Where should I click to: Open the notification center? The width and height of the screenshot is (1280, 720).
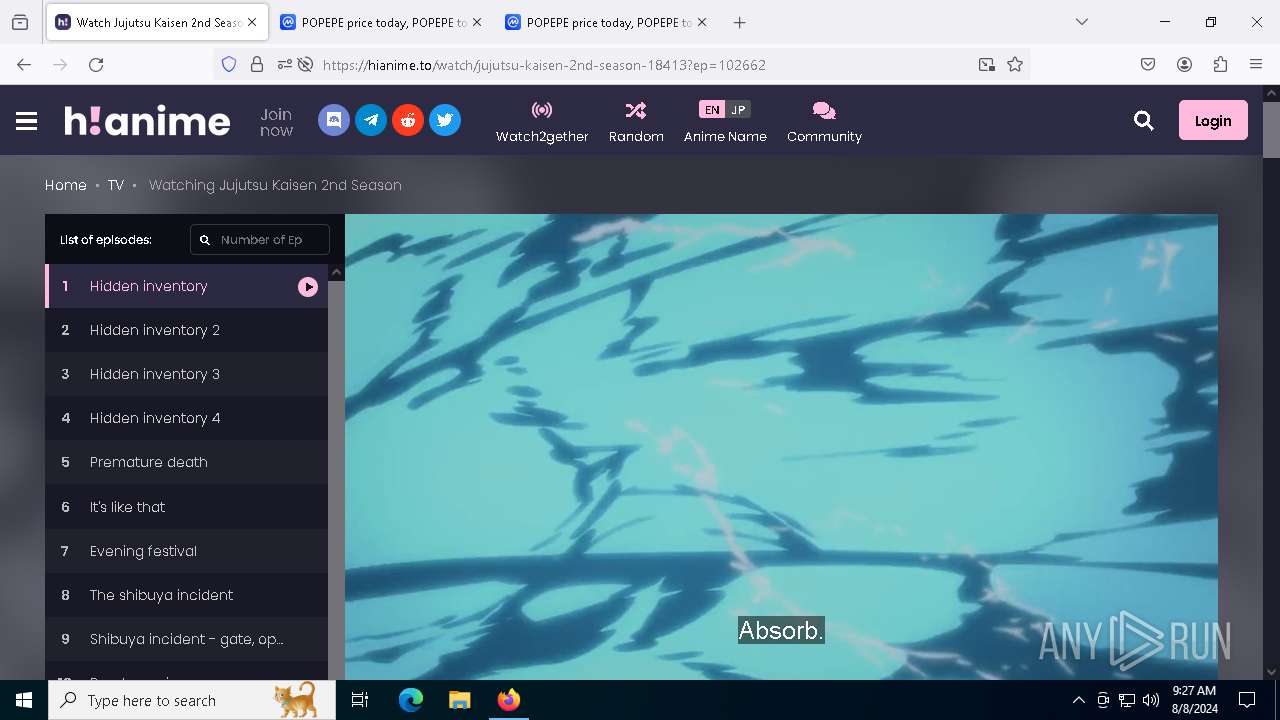[x=1247, y=700]
